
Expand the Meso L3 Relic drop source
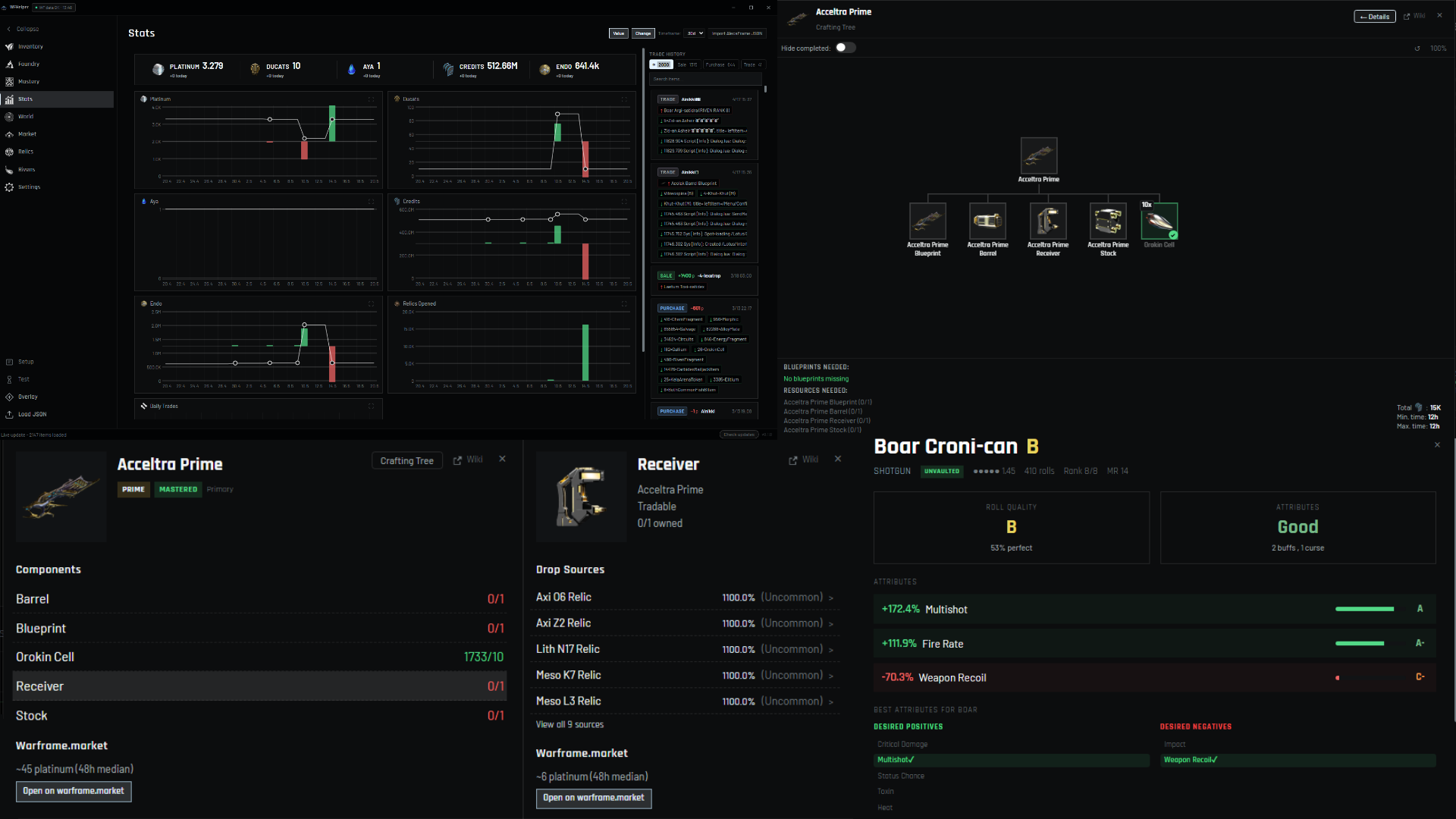coord(685,701)
